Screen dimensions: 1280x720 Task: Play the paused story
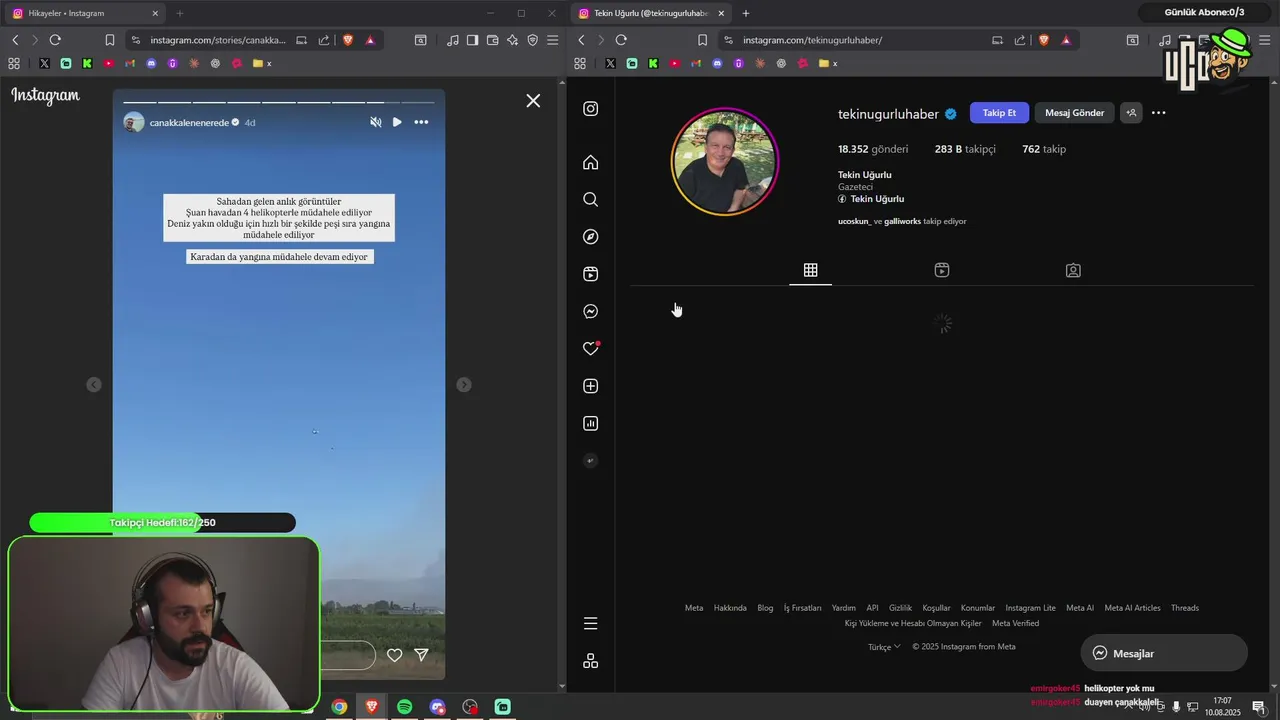tap(397, 122)
